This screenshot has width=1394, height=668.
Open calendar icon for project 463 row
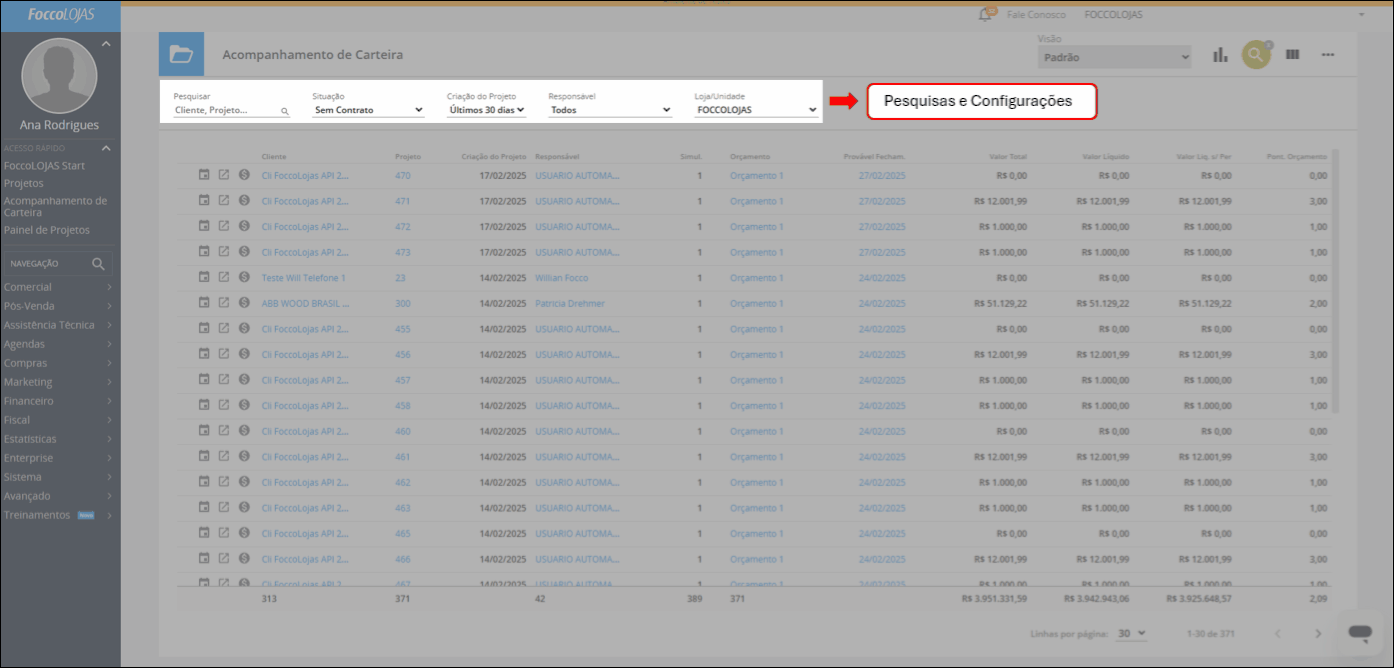[x=204, y=507]
